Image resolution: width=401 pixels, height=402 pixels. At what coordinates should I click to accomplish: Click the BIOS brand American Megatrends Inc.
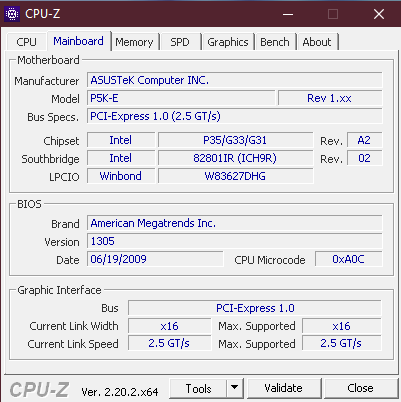[235, 223]
